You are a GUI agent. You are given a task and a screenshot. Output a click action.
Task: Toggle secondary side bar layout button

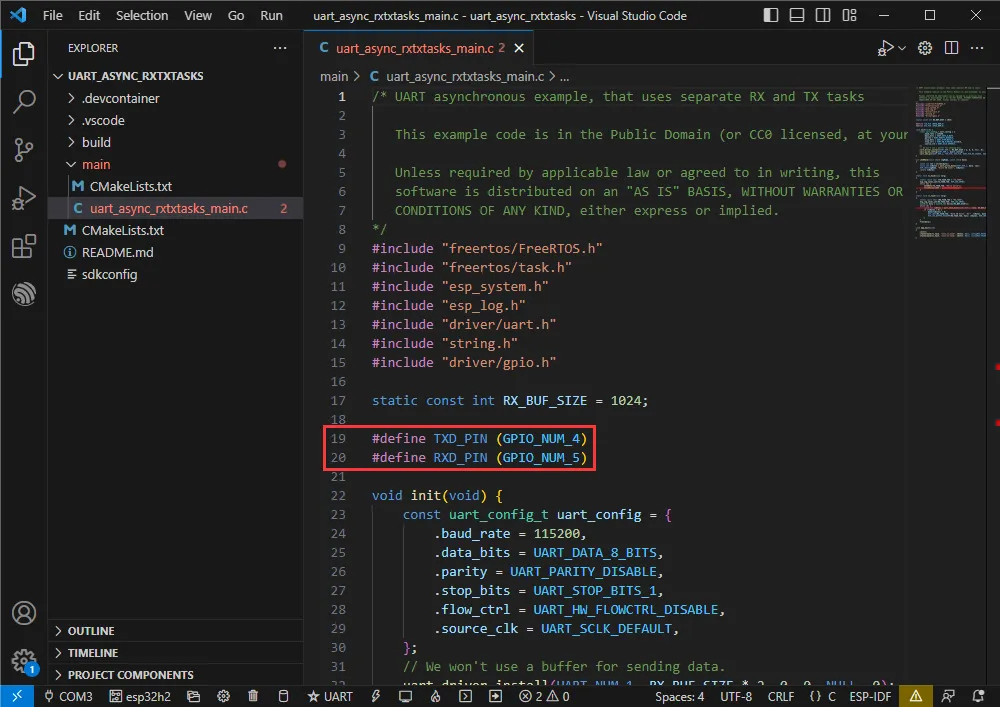821,16
